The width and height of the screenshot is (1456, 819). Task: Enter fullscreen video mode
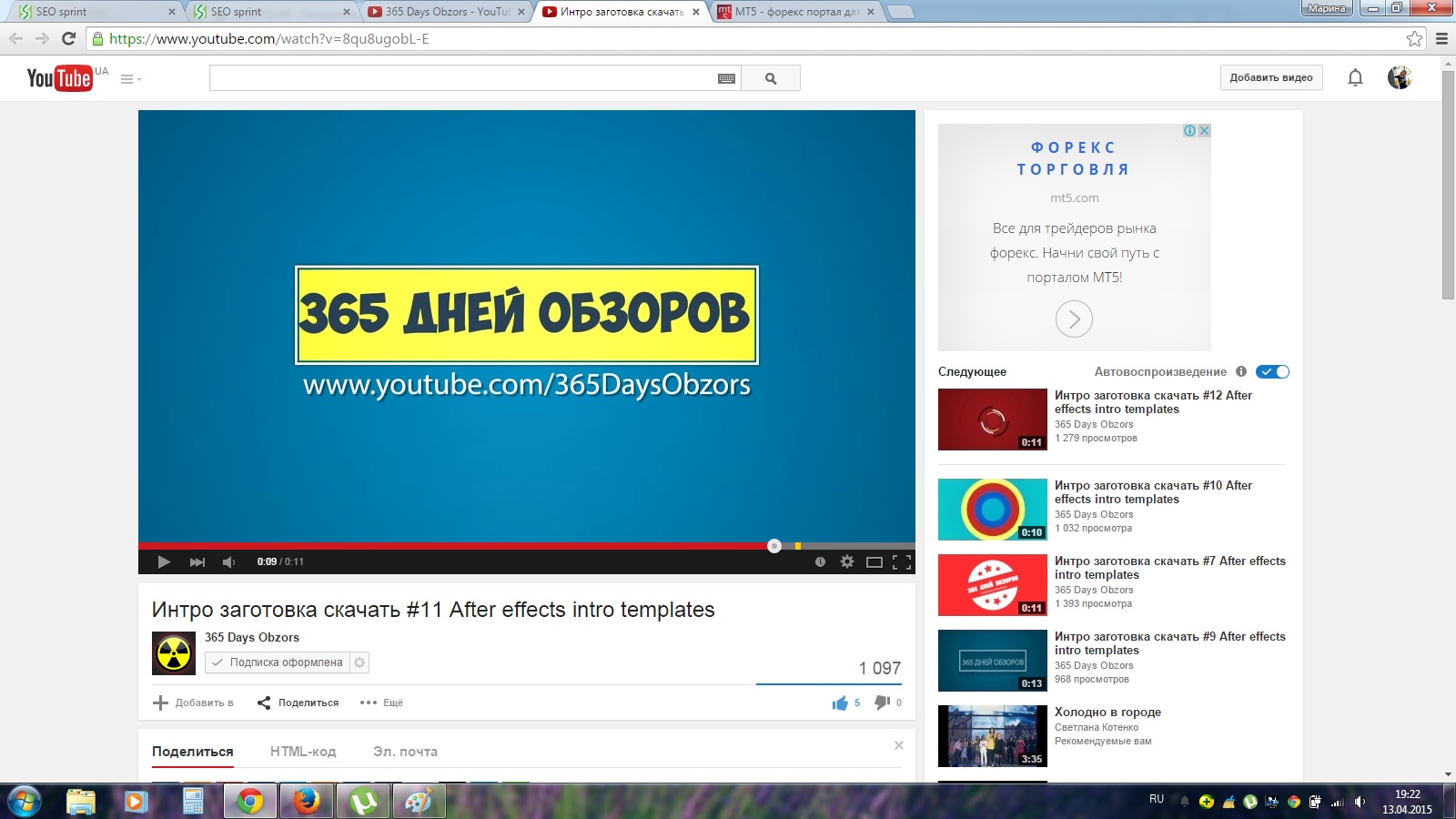coord(902,561)
